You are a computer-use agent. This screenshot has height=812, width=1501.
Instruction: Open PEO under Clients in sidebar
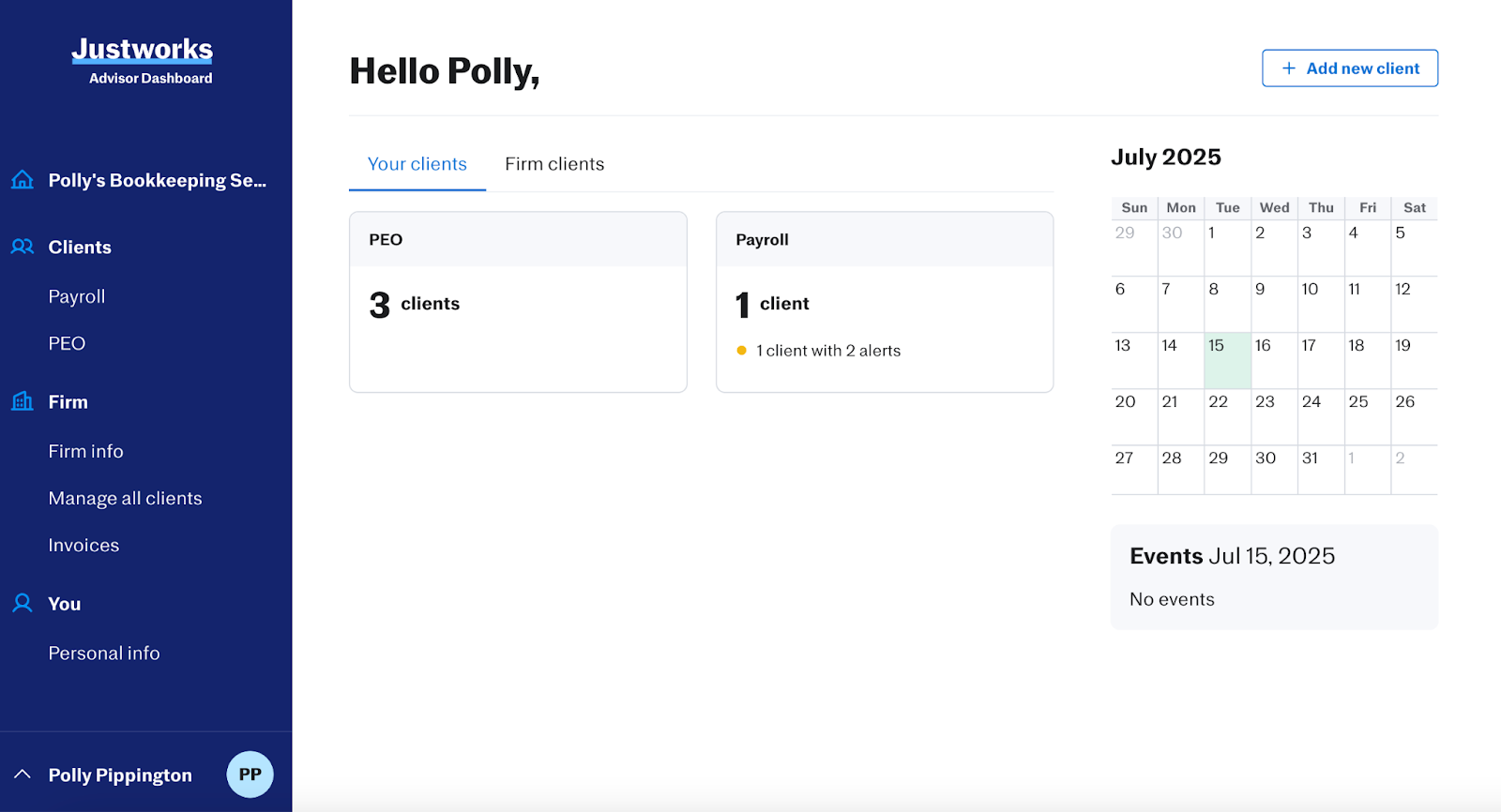[67, 343]
